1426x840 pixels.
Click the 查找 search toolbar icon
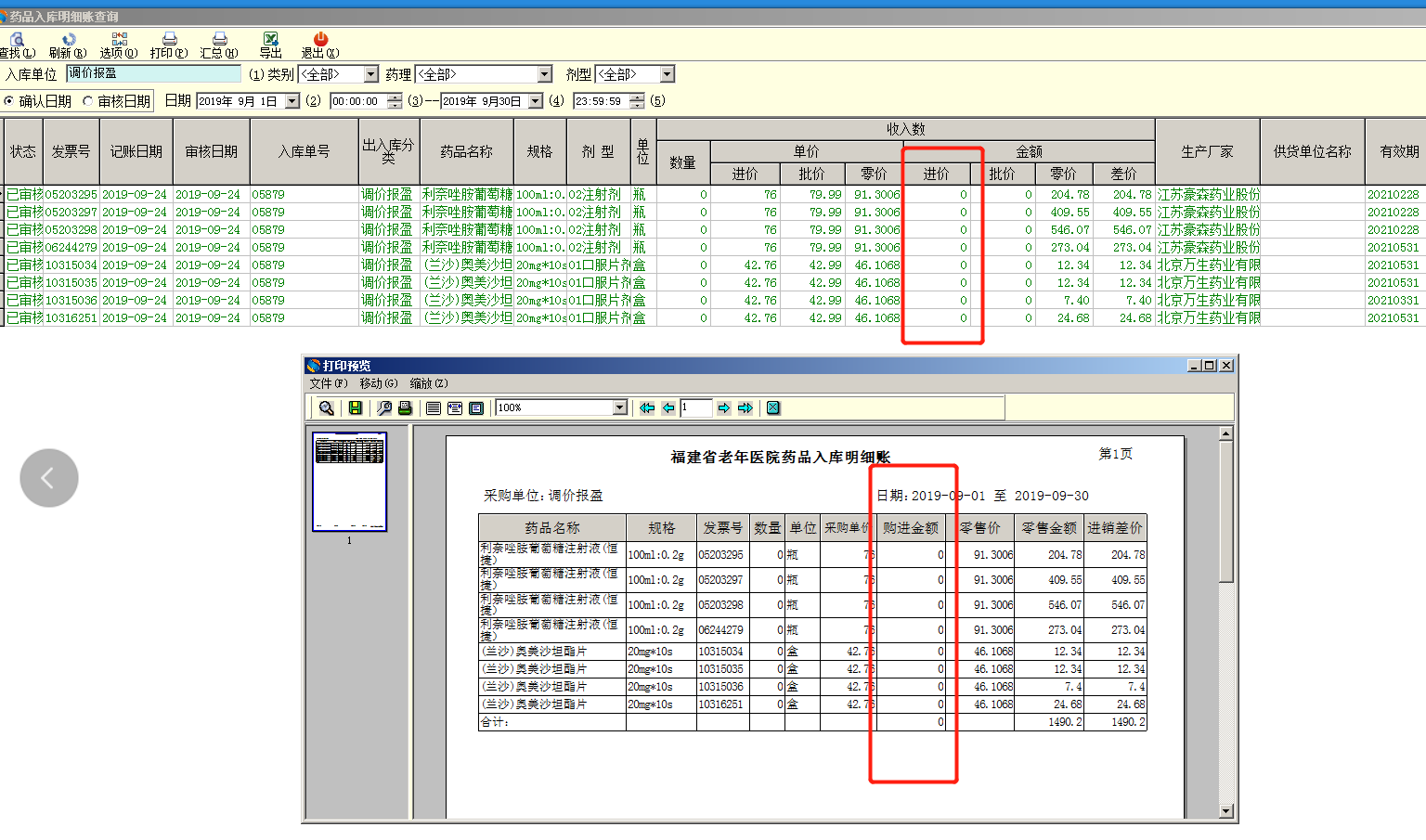(17, 40)
